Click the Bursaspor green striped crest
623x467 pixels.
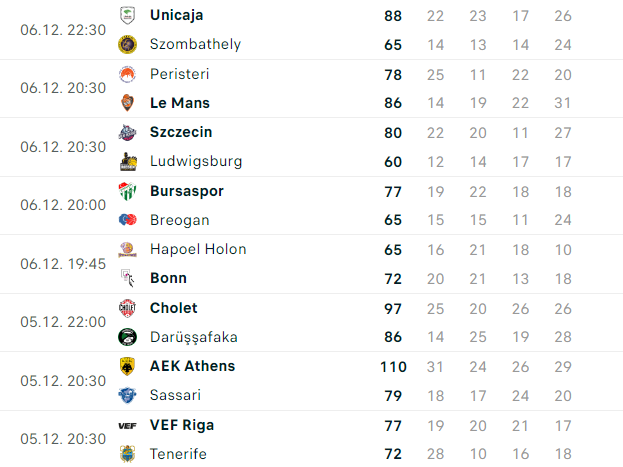[128, 191]
